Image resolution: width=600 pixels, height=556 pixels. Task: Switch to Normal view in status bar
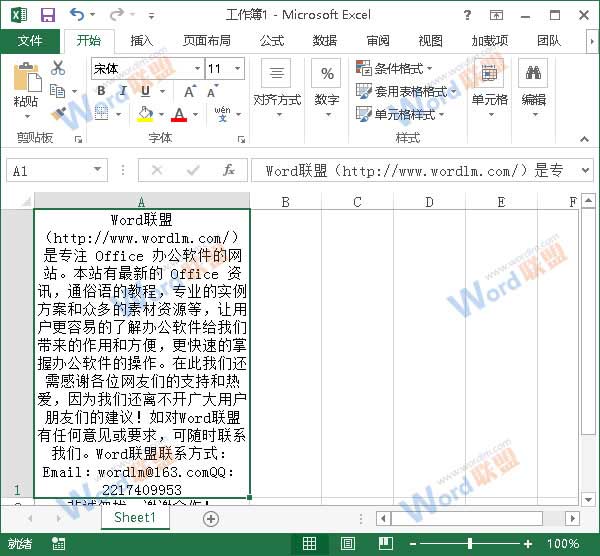point(310,543)
